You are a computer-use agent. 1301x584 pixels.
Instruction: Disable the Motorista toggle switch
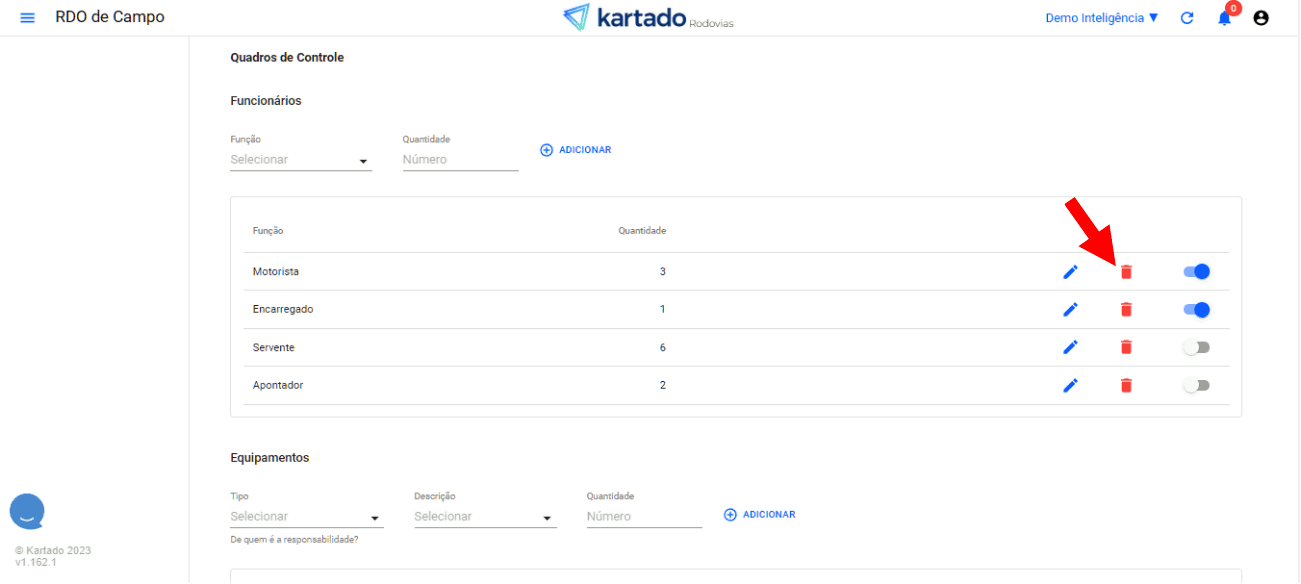click(x=1196, y=272)
